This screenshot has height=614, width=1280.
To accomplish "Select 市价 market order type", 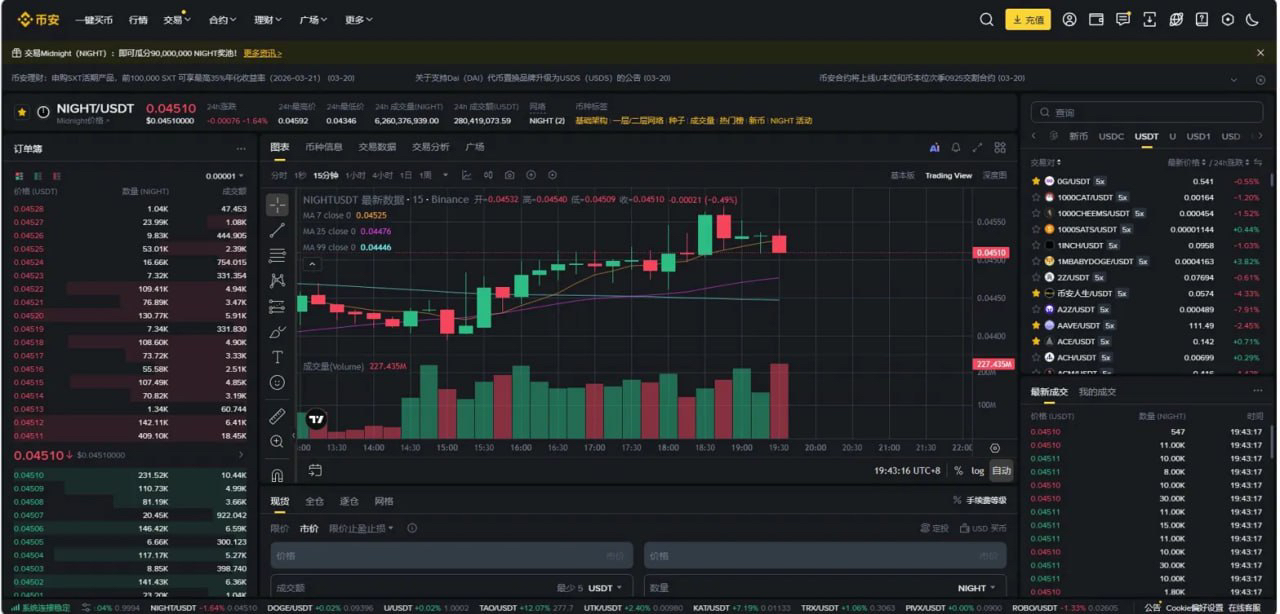I will [x=309, y=528].
